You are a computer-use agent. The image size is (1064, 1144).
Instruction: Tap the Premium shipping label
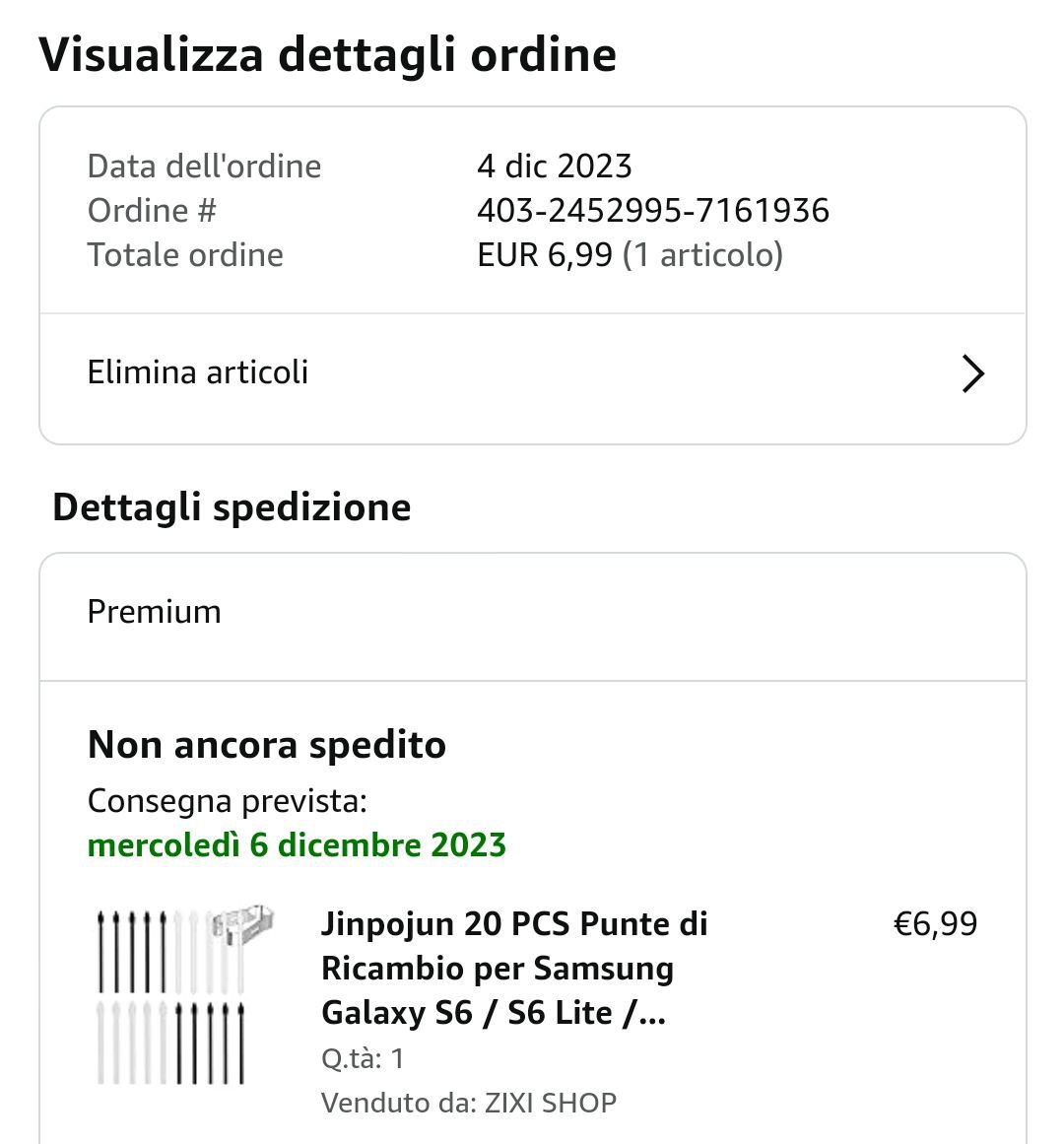(155, 612)
